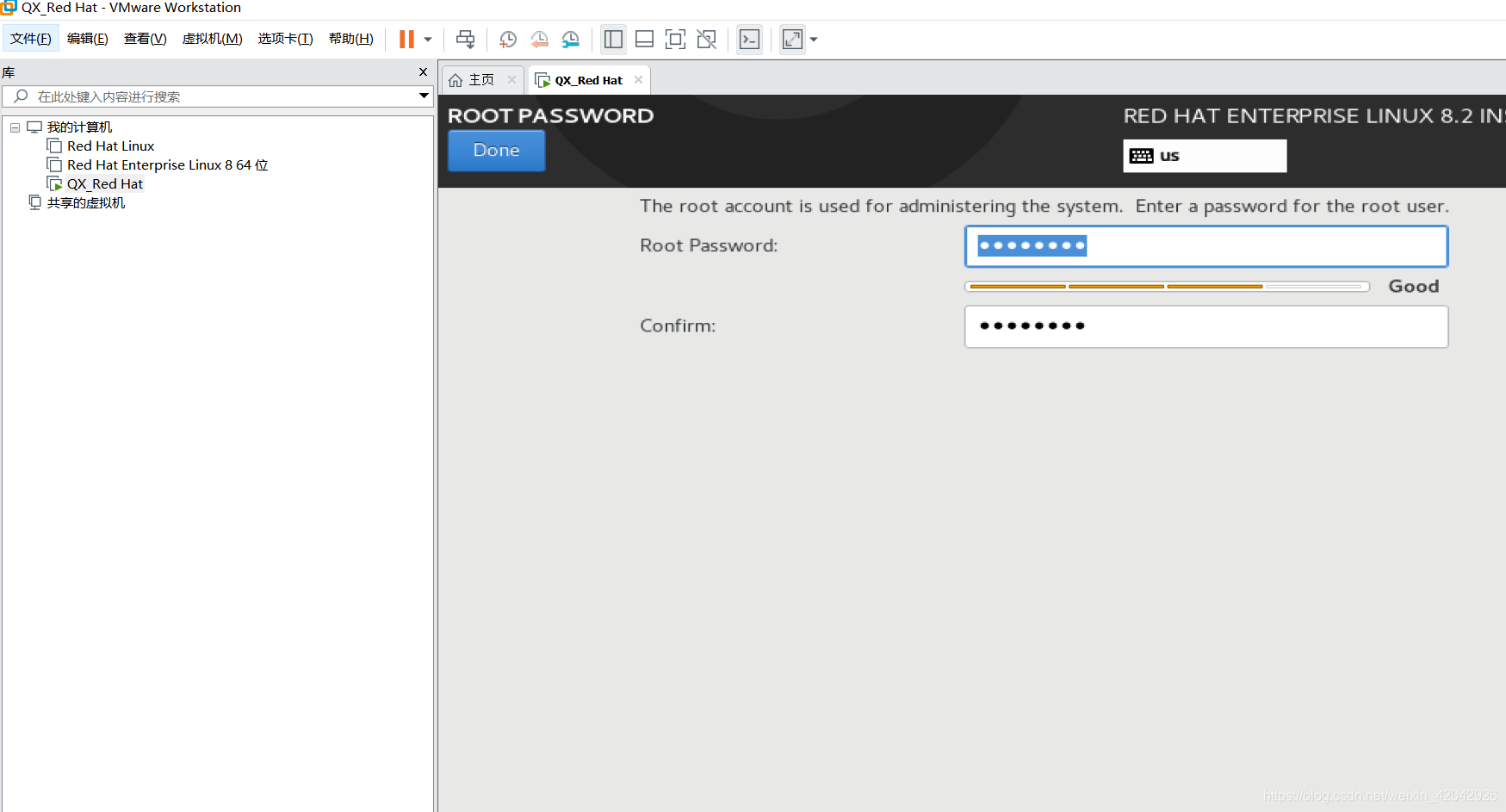Open the 编辑(E) menu
Screen dimensions: 1506x812
88,39
